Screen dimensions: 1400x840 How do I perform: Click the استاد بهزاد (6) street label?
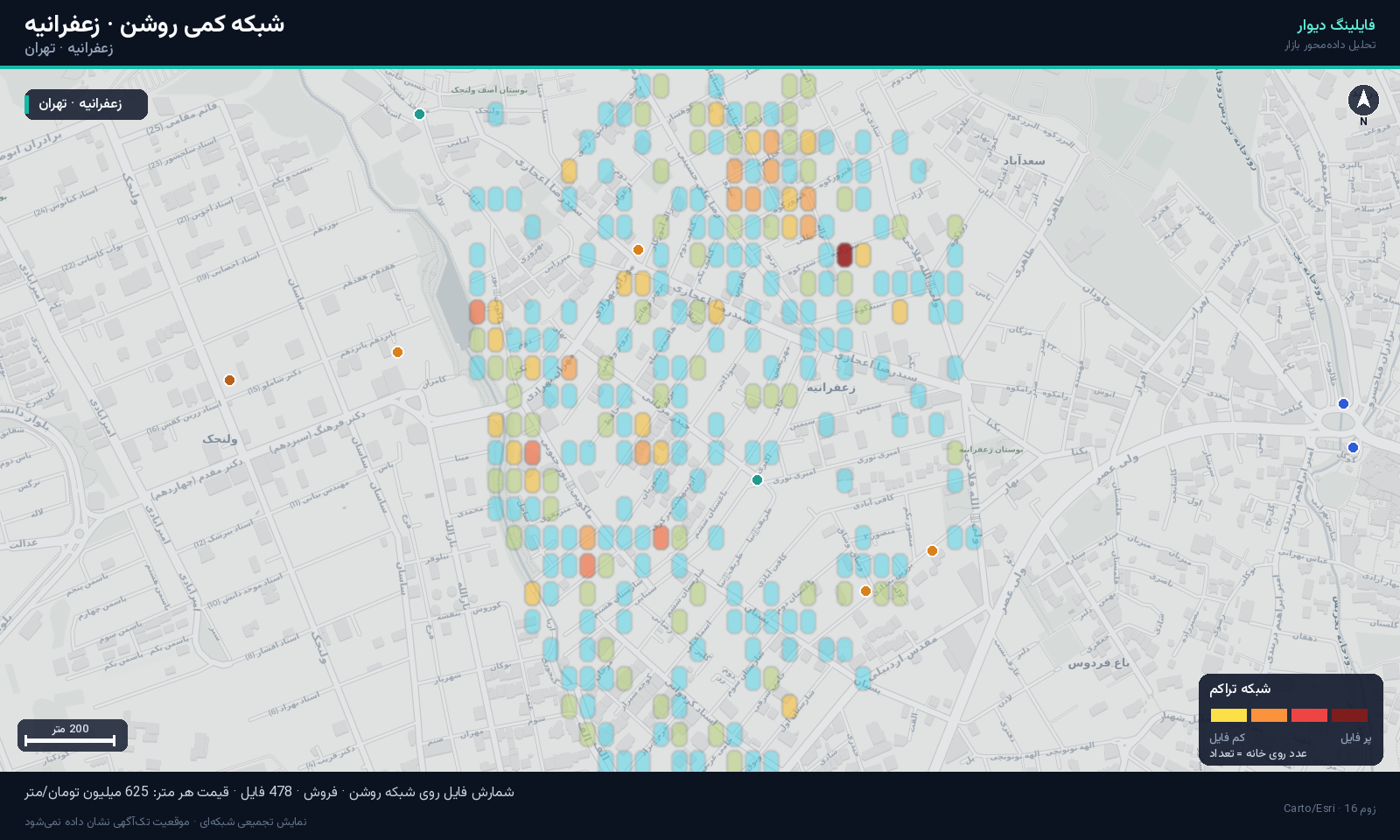294,703
